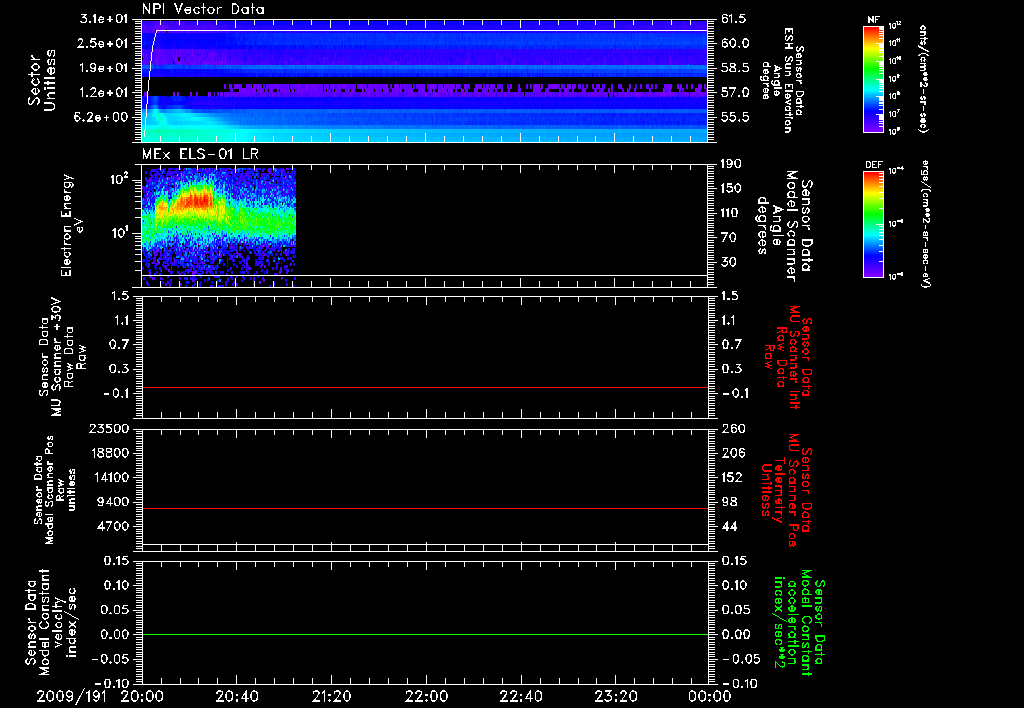Click the '2.5e+01' sector tick label
This screenshot has height=708, width=1024.
(104, 43)
